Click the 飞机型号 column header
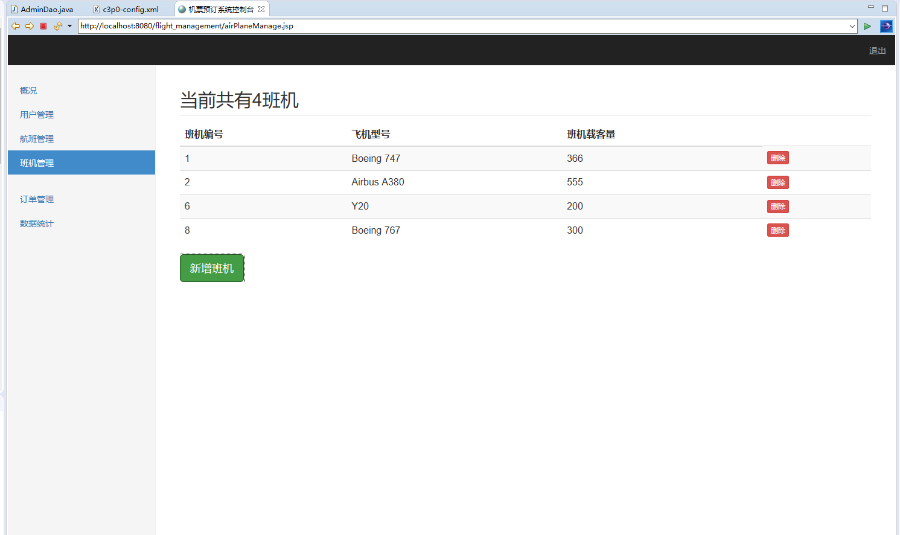 click(371, 134)
